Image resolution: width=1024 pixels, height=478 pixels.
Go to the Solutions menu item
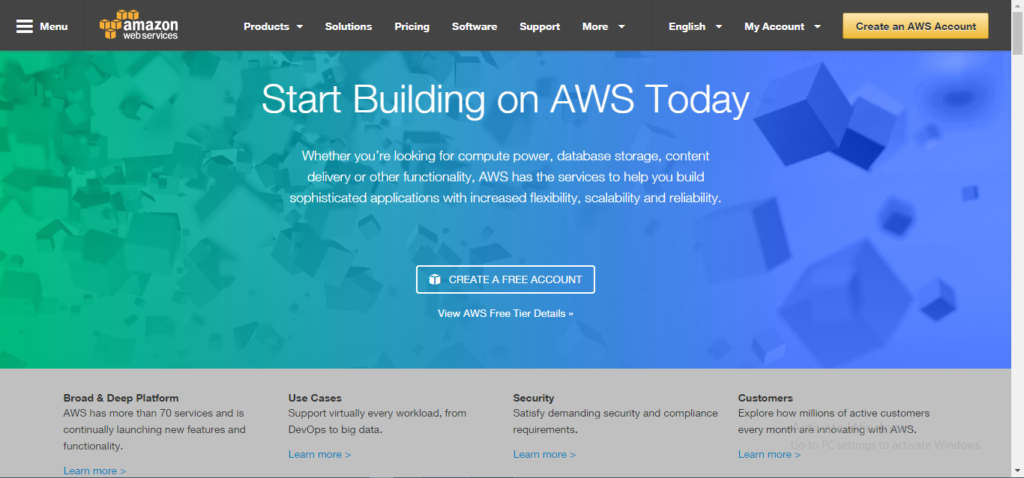pyautogui.click(x=348, y=27)
